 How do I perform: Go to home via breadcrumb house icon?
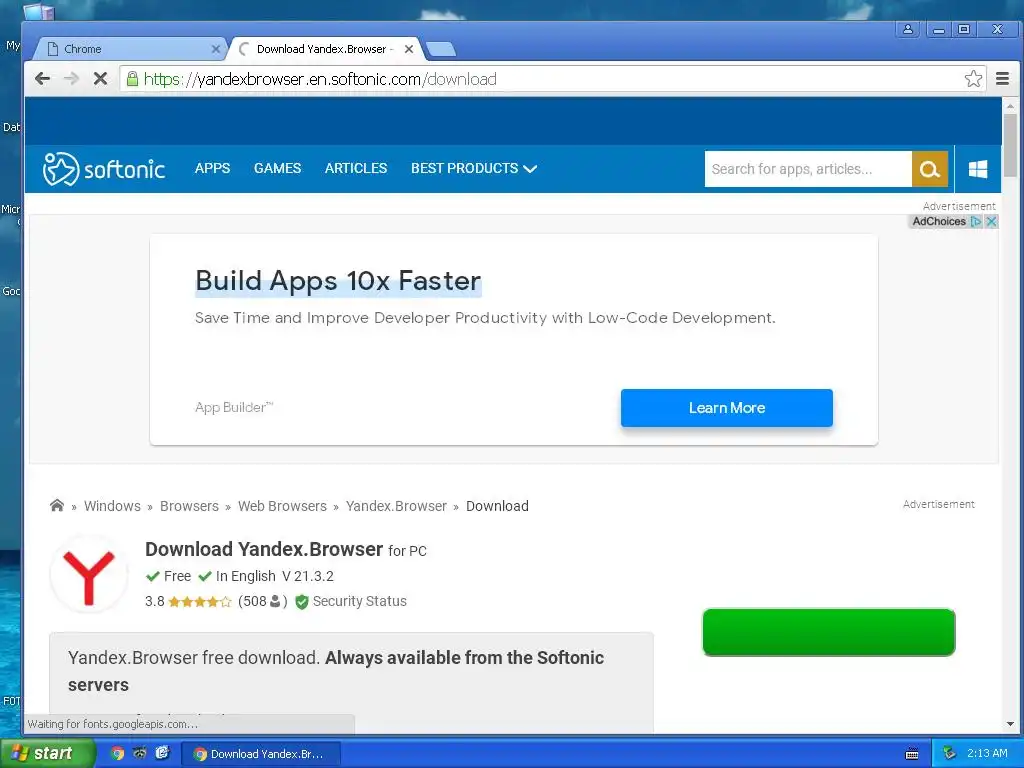point(57,505)
